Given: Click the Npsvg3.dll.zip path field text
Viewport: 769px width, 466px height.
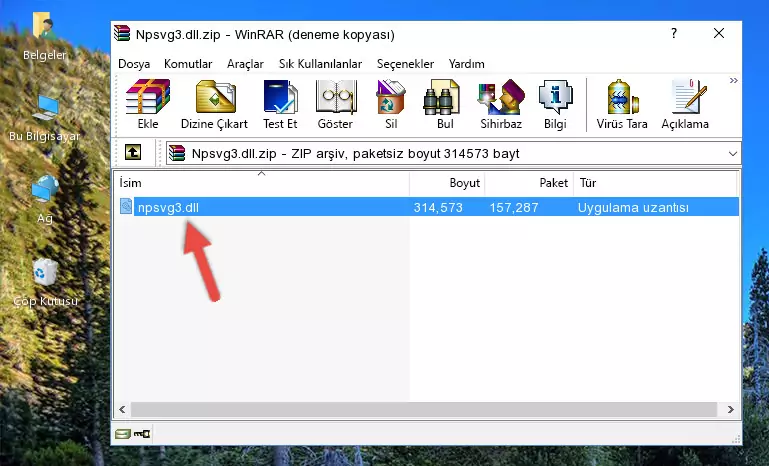Looking at the screenshot, I should 356,154.
